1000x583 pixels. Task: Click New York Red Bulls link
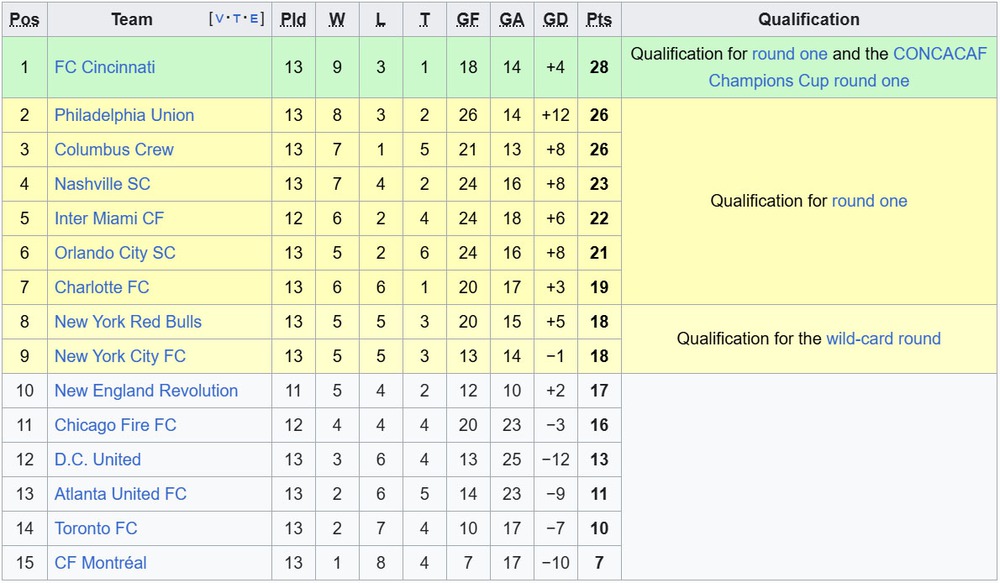point(128,322)
